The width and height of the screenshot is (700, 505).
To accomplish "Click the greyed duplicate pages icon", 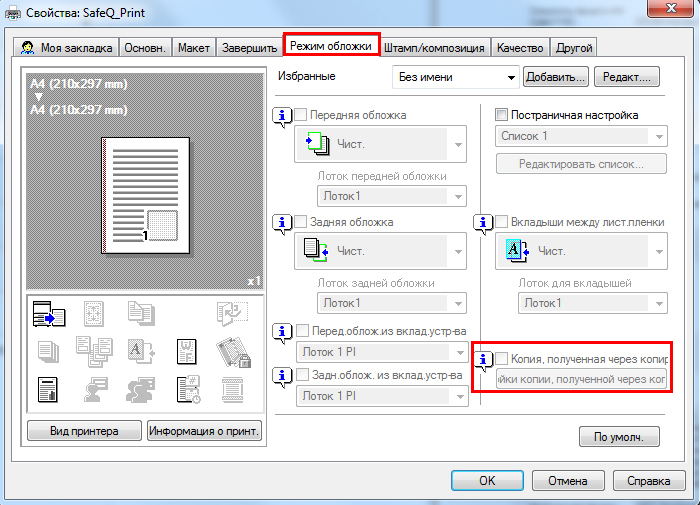I will coord(141,313).
